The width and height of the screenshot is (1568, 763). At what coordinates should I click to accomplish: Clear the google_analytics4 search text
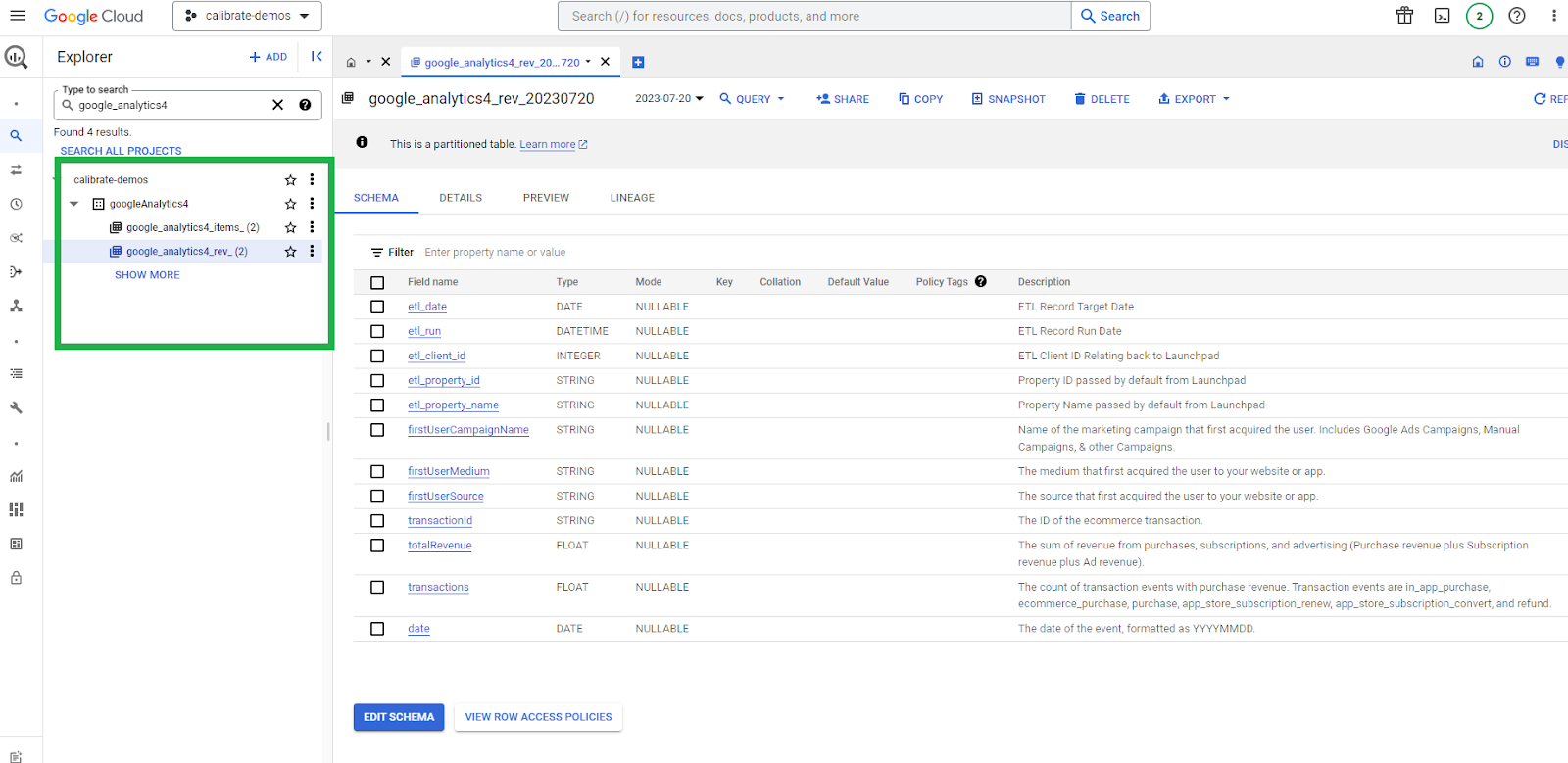(277, 105)
